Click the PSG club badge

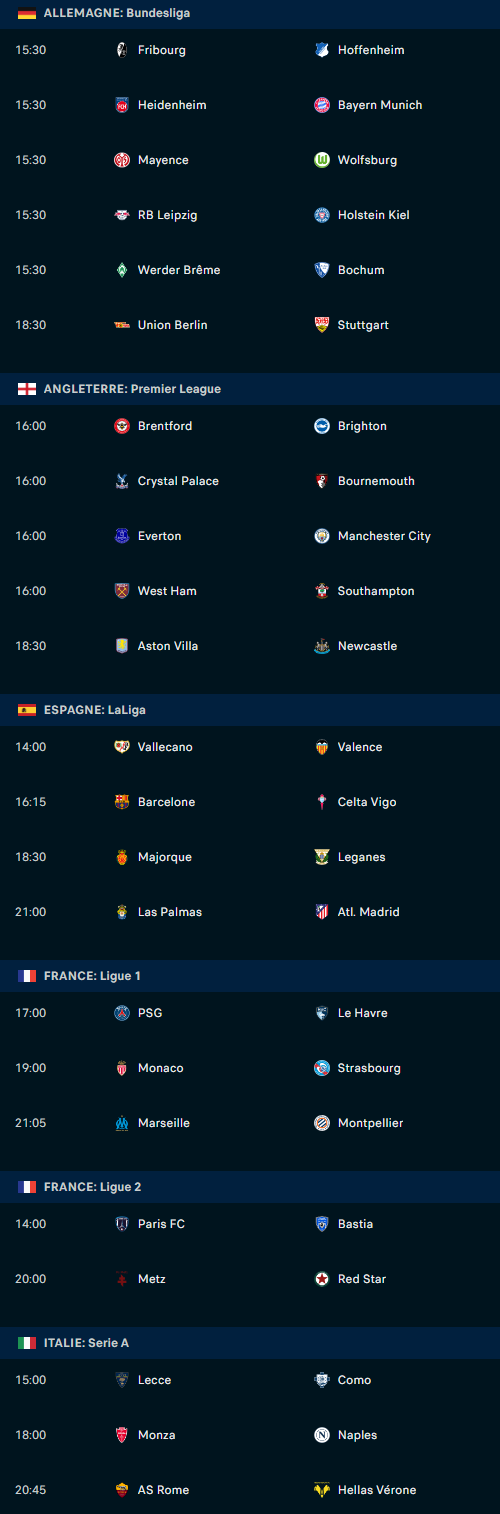click(x=122, y=1013)
